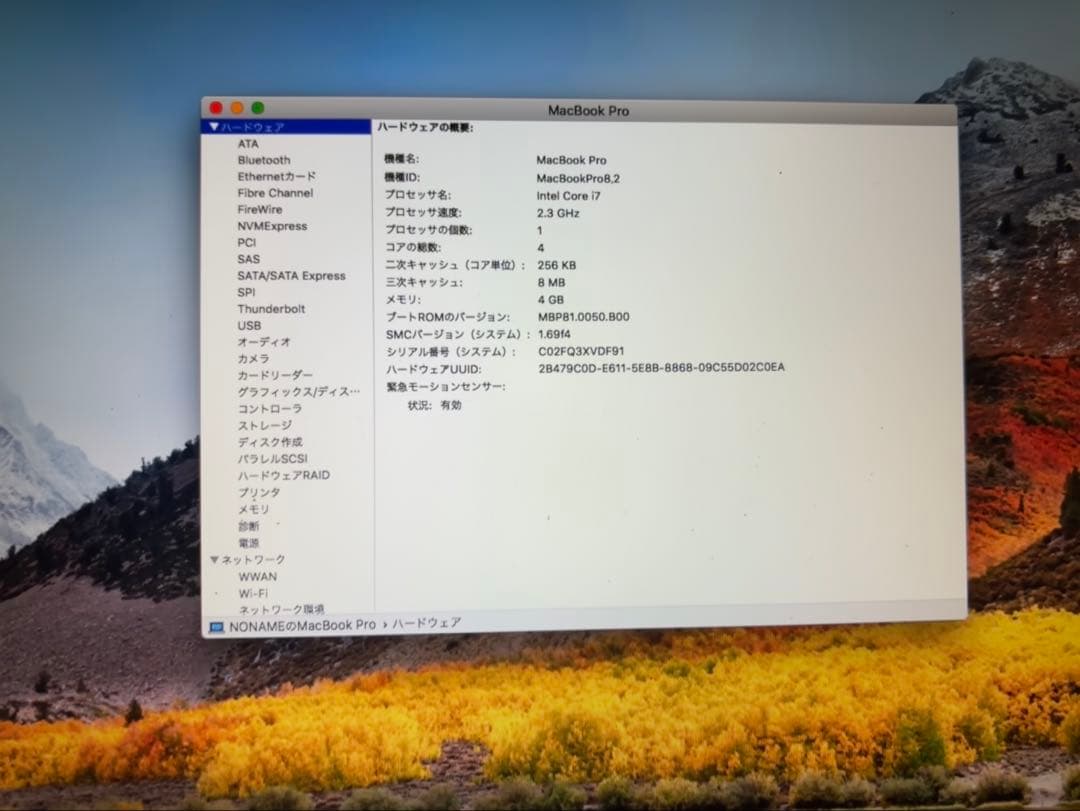Image resolution: width=1080 pixels, height=811 pixels.
Task: Open SATA/SATA Express entry
Action: [291, 276]
